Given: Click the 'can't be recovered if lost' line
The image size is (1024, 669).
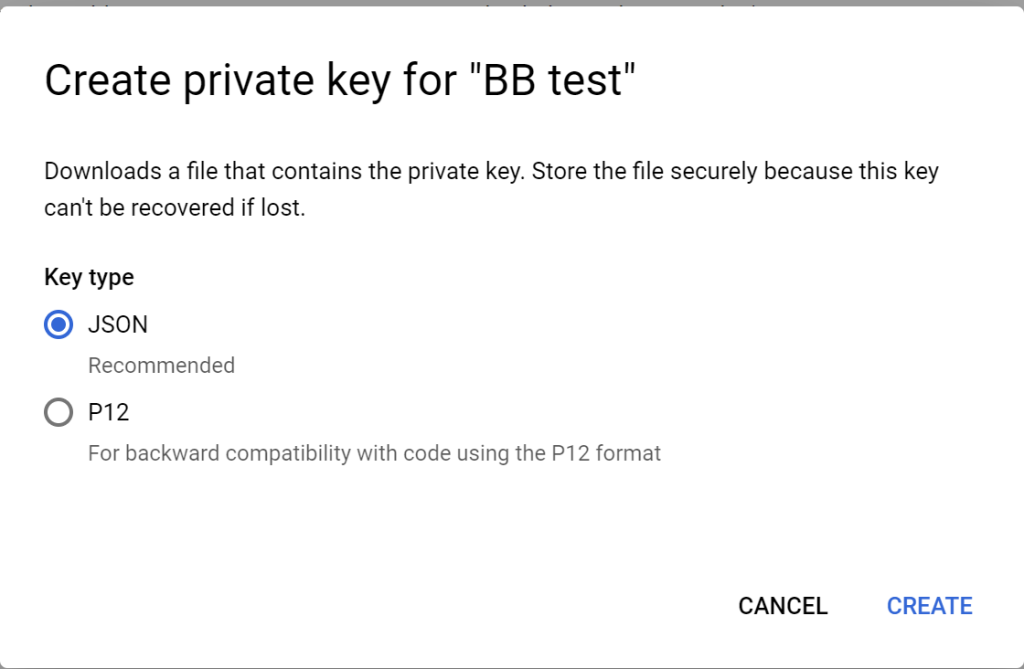Looking at the screenshot, I should coord(174,208).
